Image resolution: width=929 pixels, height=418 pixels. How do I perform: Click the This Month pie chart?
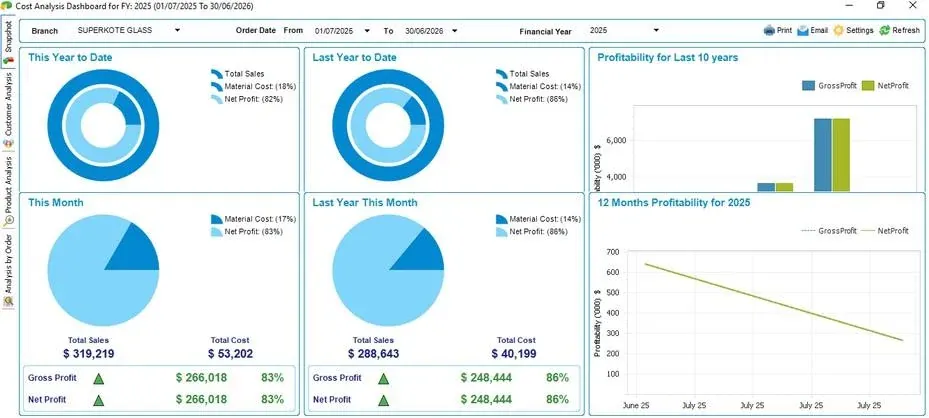(103, 270)
